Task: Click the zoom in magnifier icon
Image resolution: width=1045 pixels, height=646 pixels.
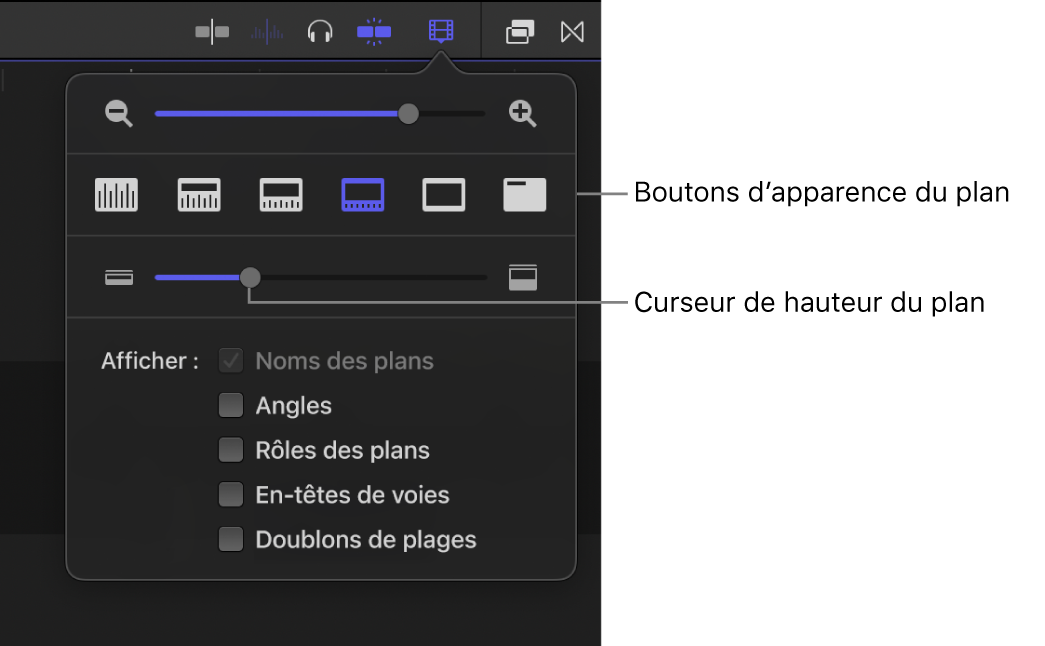Action: pyautogui.click(x=523, y=113)
